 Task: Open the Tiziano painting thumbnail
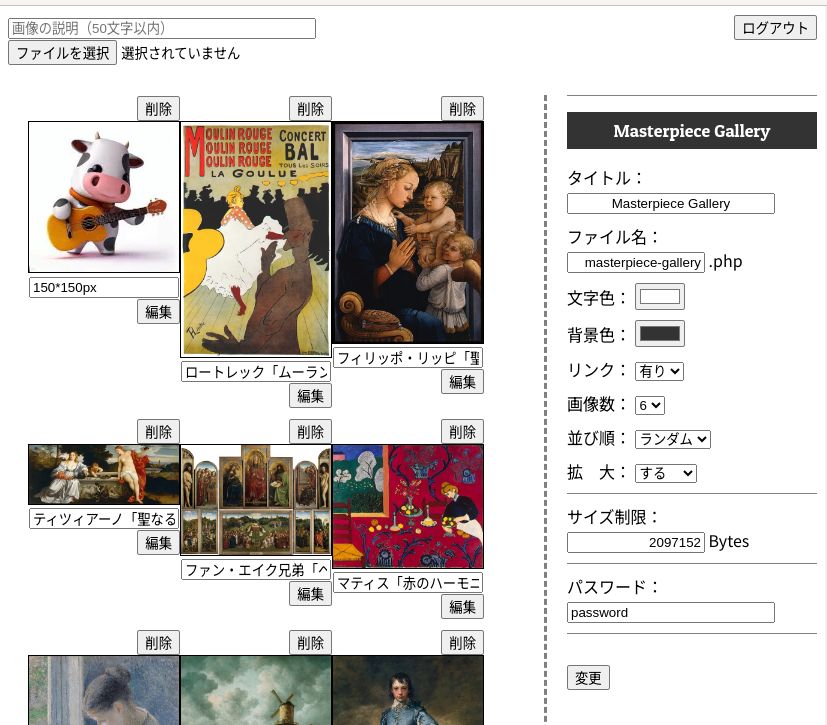click(x=104, y=475)
